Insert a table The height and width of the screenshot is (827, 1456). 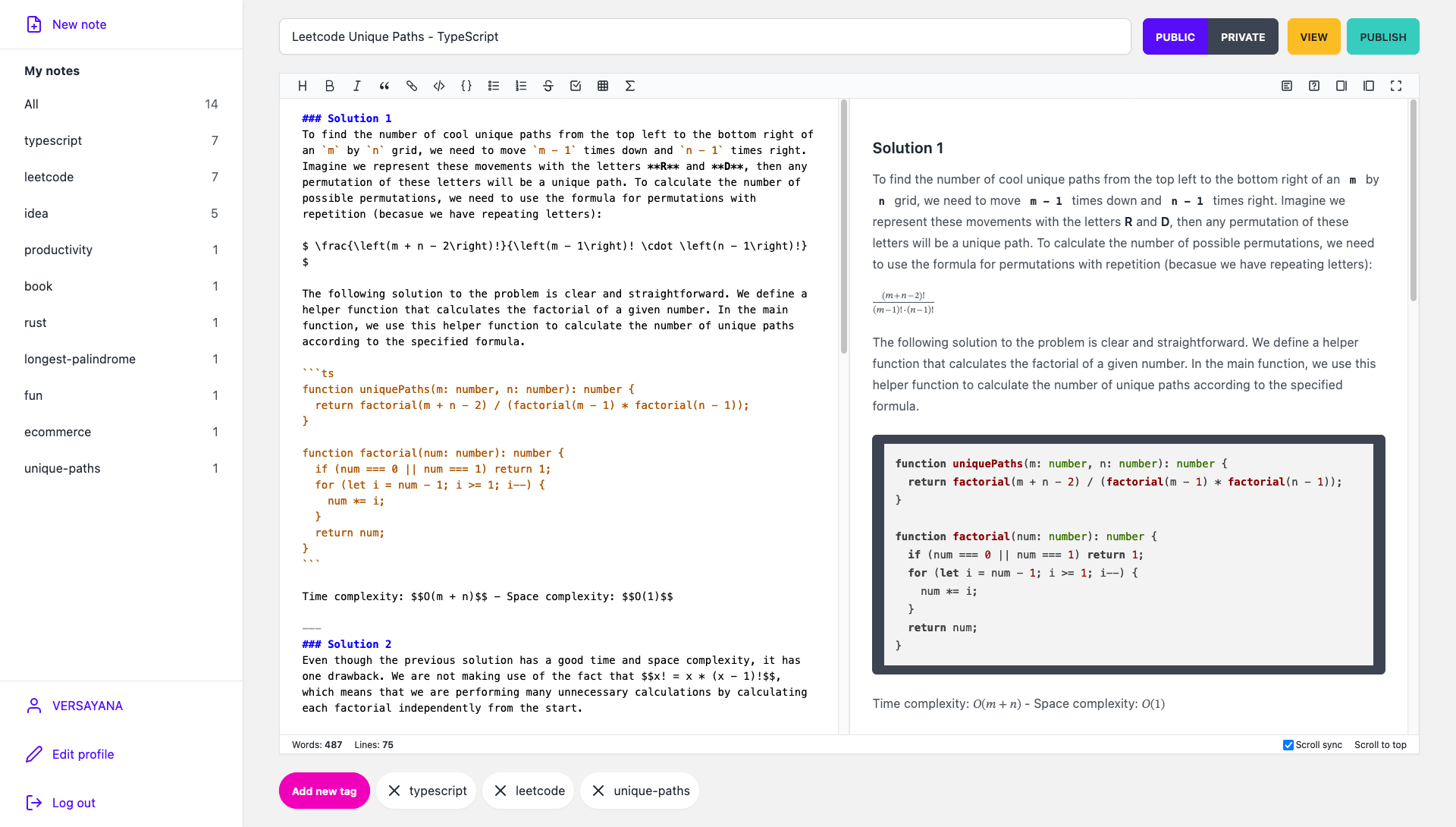click(603, 86)
